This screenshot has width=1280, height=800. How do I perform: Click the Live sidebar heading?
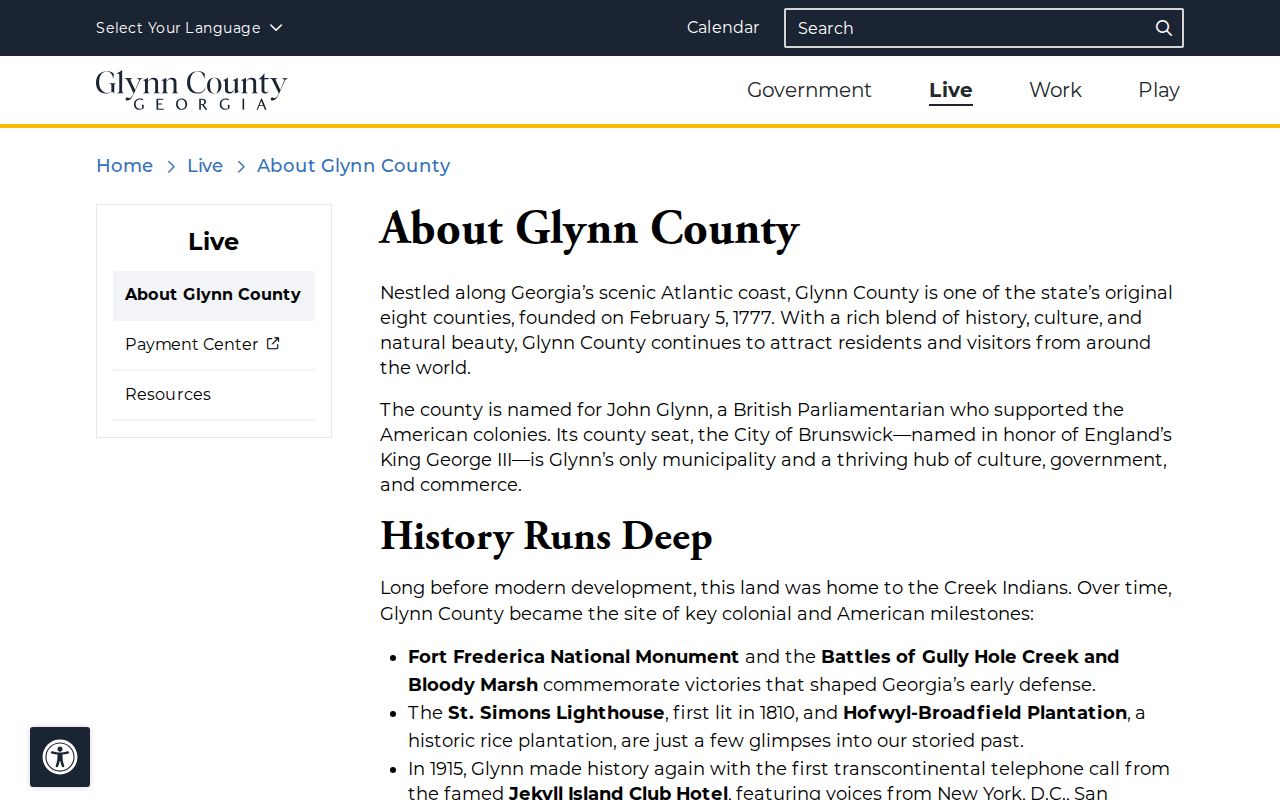pos(214,242)
